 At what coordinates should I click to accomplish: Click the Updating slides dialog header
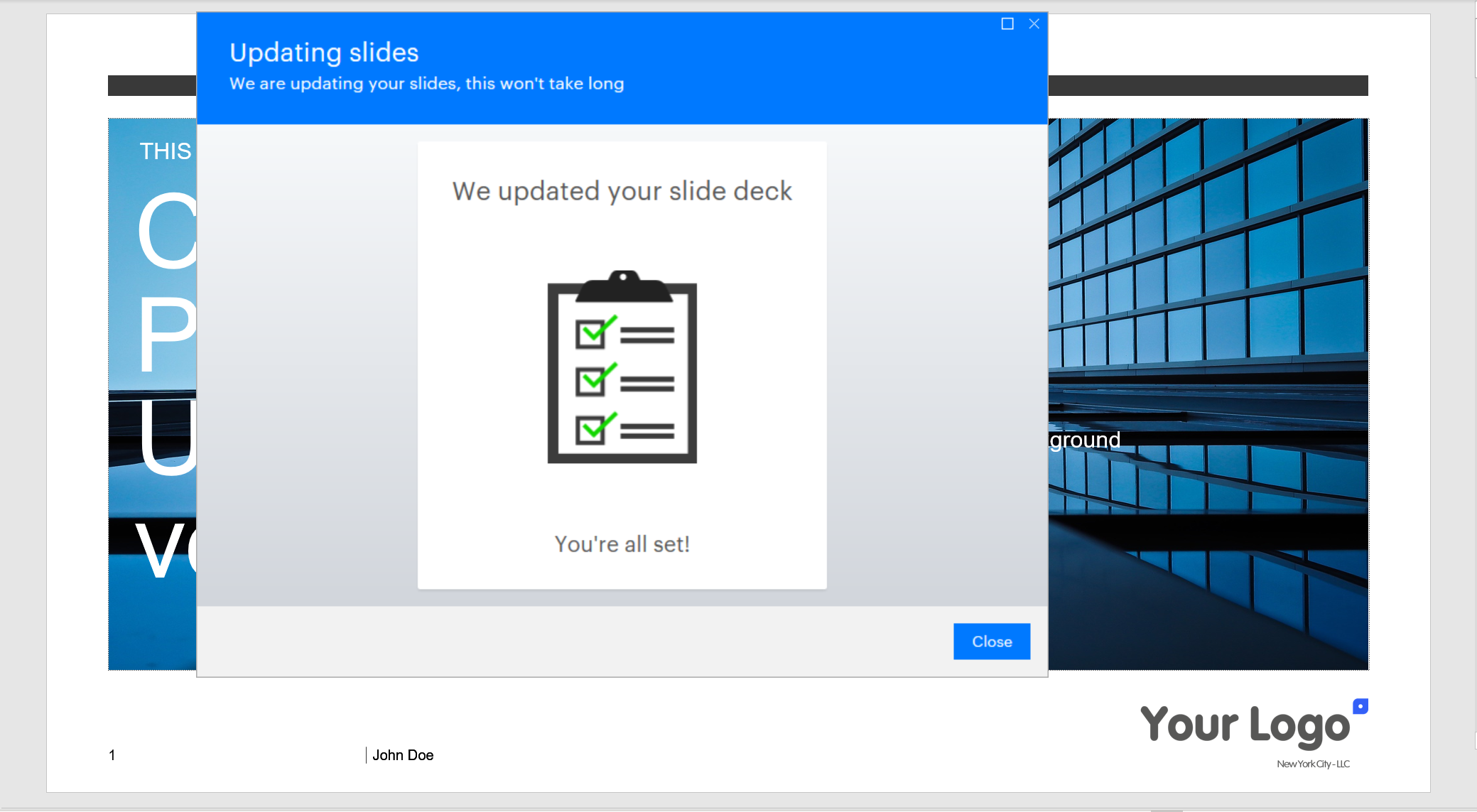tap(323, 52)
